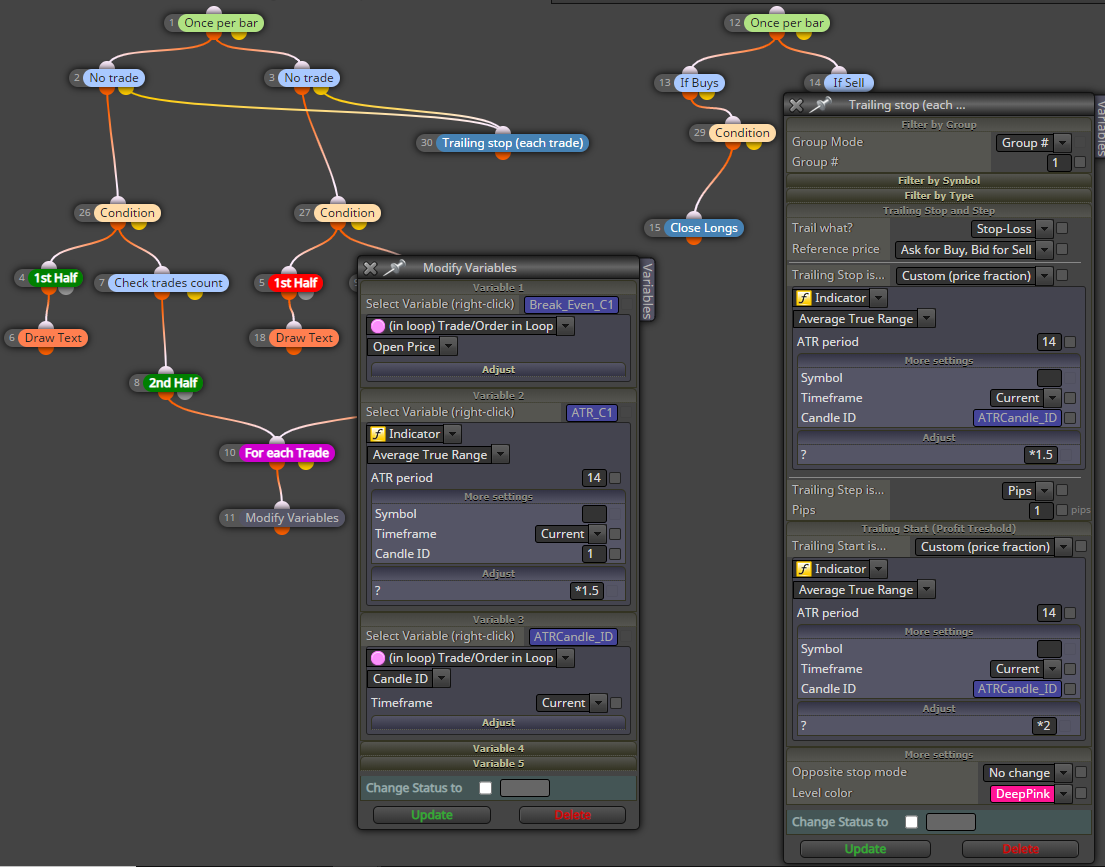The width and height of the screenshot is (1105, 867).
Task: Select No trade node 3
Action: 309,78
